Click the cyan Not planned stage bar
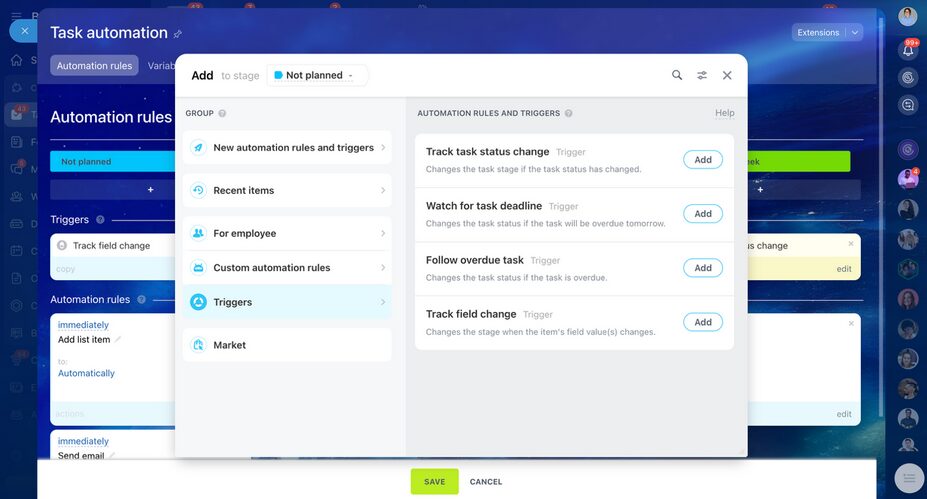This screenshot has width=927, height=499. click(110, 161)
